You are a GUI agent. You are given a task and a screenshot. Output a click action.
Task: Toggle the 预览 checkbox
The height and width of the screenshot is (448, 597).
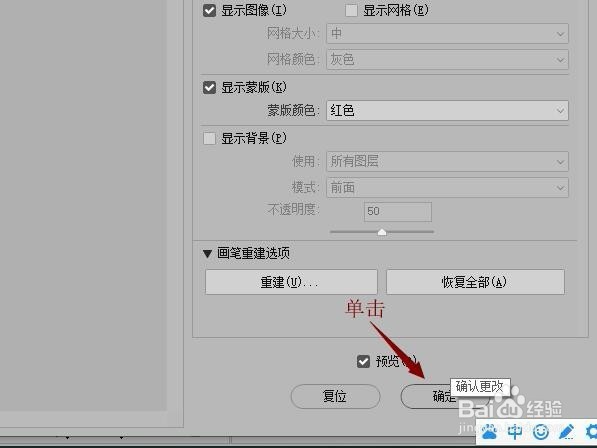[363, 361]
